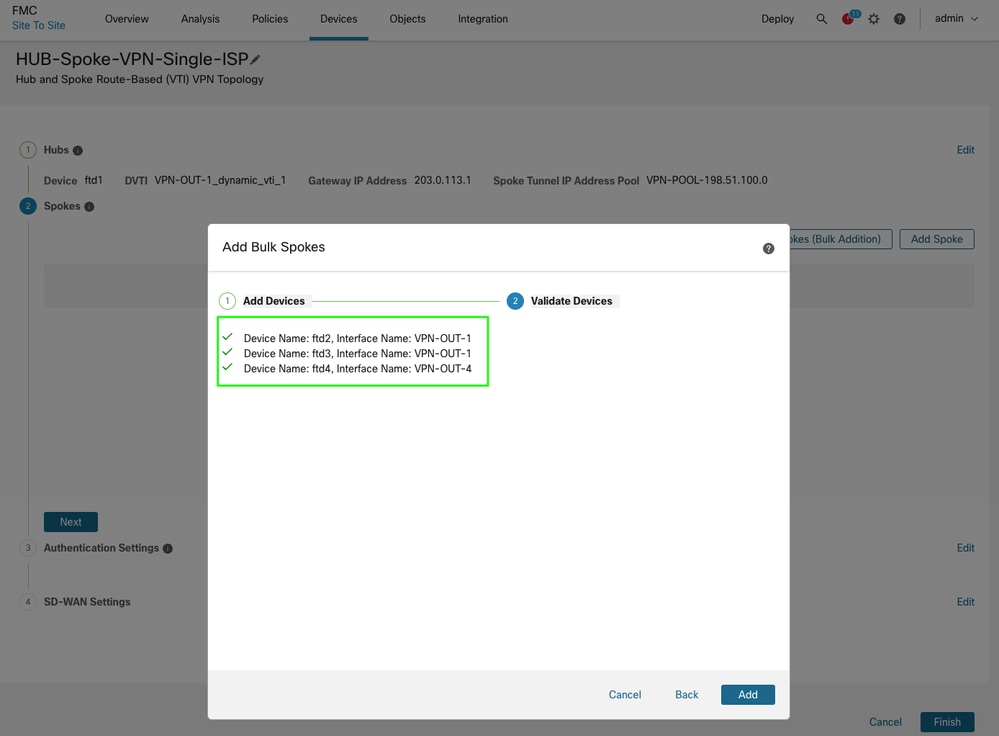Expand the admin user dropdown
Viewport: 999px width, 736px height.
(956, 19)
